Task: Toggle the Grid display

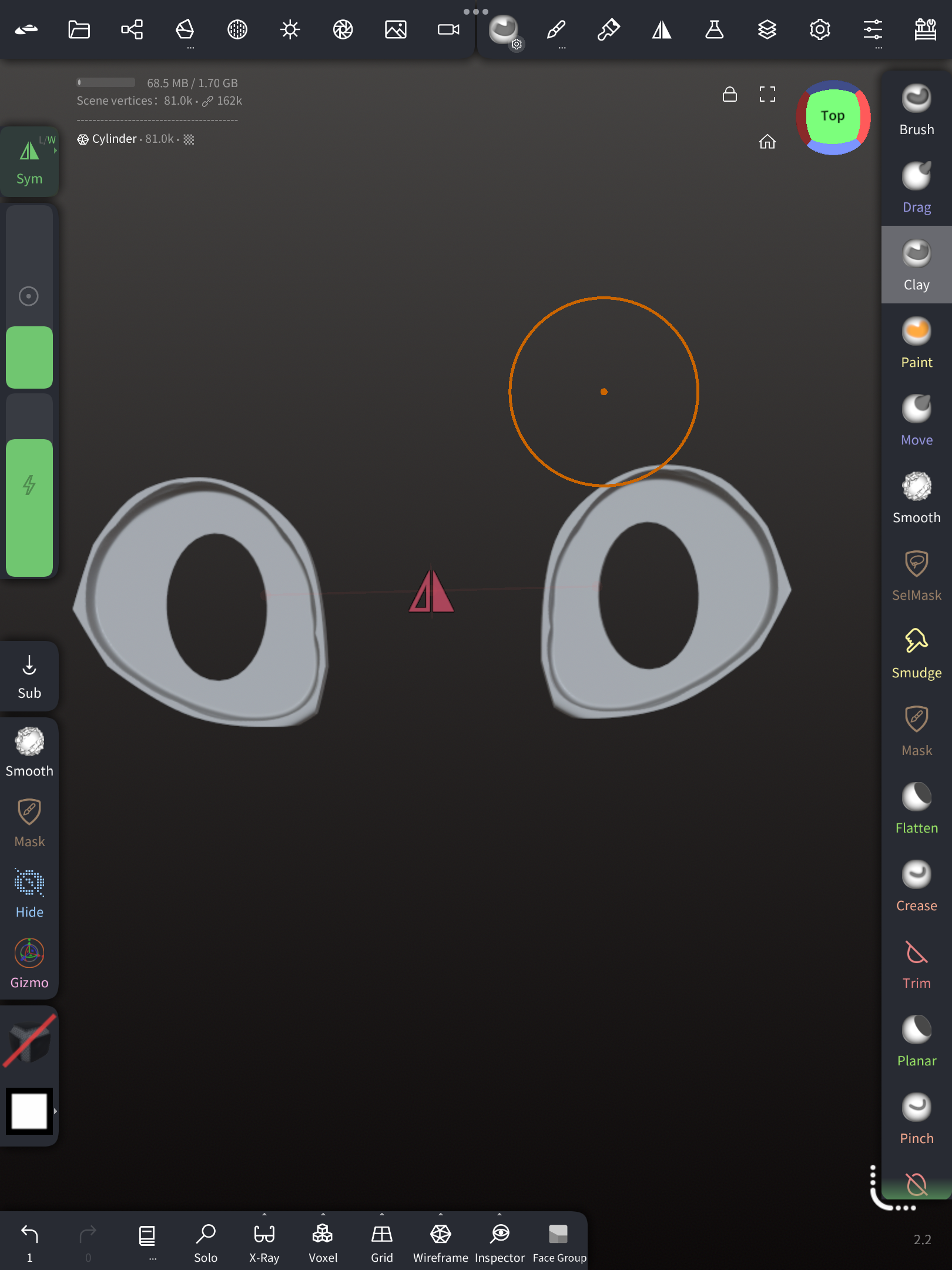Action: tap(382, 1242)
